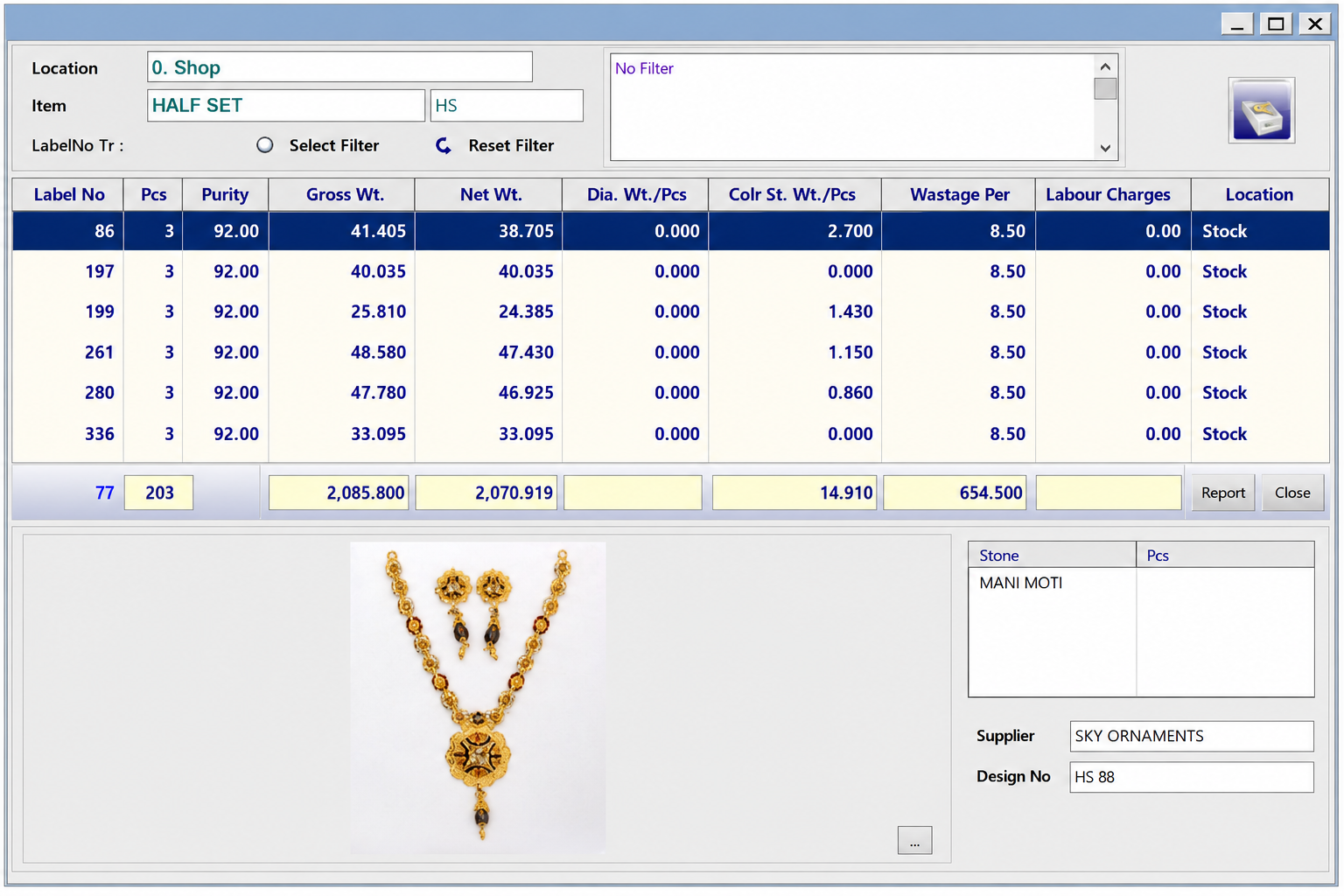The height and width of the screenshot is (896, 1344).
Task: Open the Report button
Action: pyautogui.click(x=1222, y=493)
